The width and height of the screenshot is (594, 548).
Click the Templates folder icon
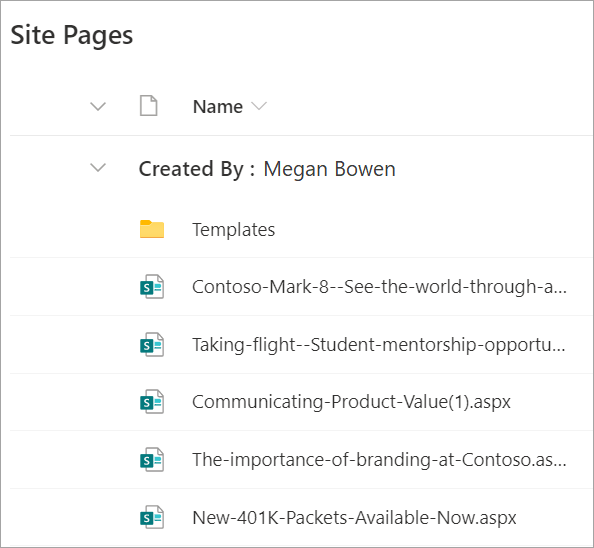(x=152, y=229)
